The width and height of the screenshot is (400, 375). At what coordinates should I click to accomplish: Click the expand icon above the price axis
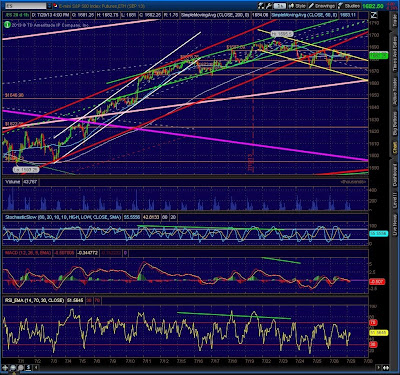point(374,15)
